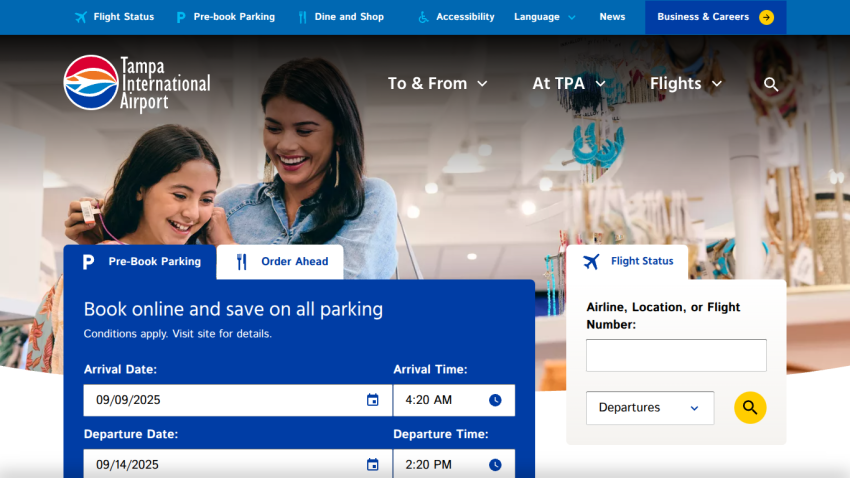Click the utensils icon on Order Ahead tab
The image size is (850, 478).
(x=241, y=262)
